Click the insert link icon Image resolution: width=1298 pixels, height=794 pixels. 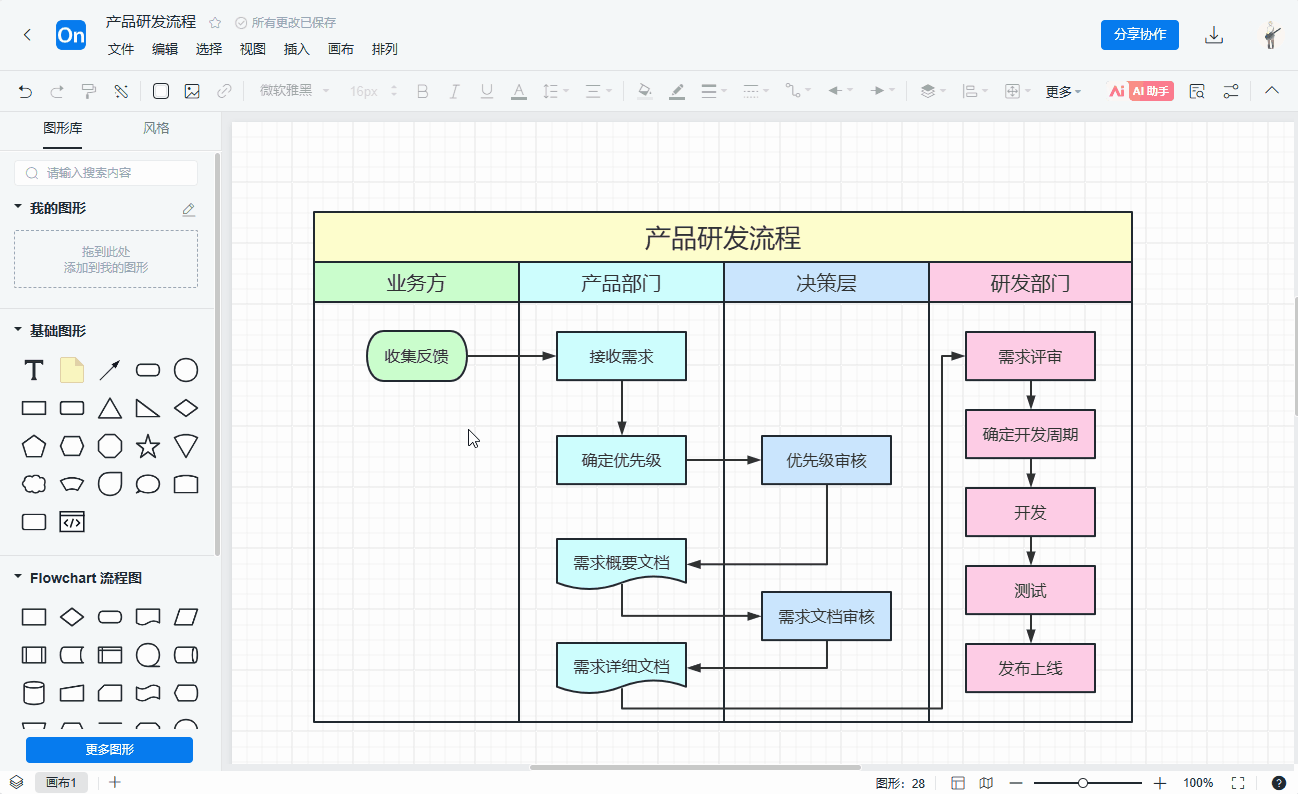click(x=224, y=91)
